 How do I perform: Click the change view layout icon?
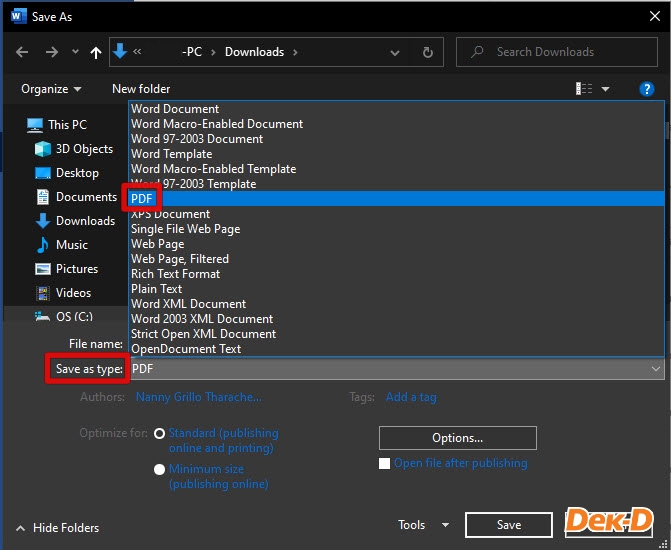click(585, 89)
